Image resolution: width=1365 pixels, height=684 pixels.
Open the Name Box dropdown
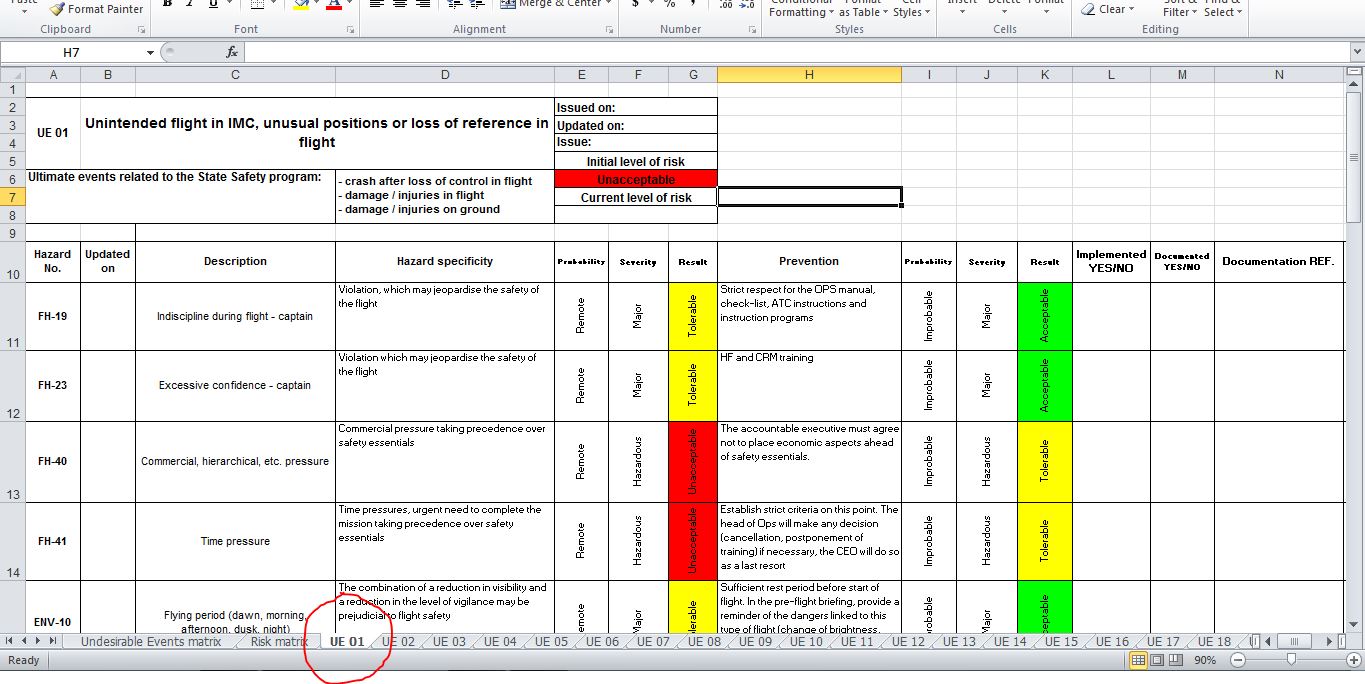point(150,52)
